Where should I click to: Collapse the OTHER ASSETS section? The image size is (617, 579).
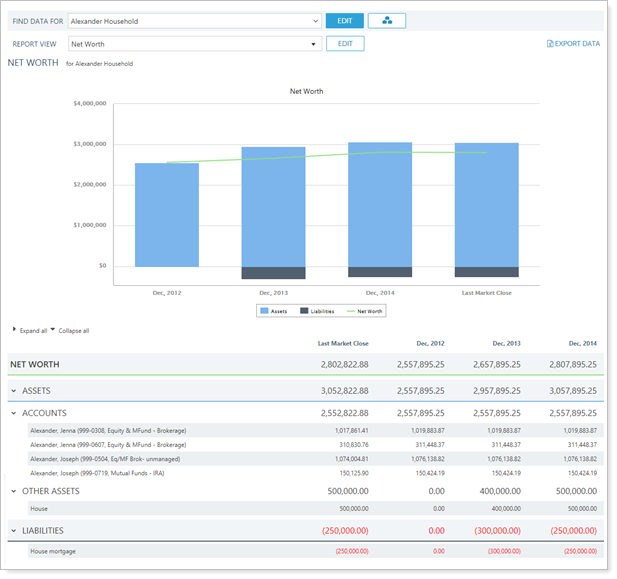pos(14,491)
